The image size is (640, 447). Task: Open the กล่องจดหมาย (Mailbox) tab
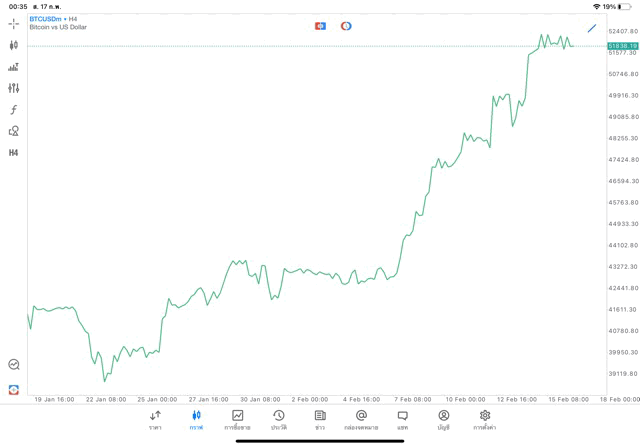pyautogui.click(x=361, y=420)
